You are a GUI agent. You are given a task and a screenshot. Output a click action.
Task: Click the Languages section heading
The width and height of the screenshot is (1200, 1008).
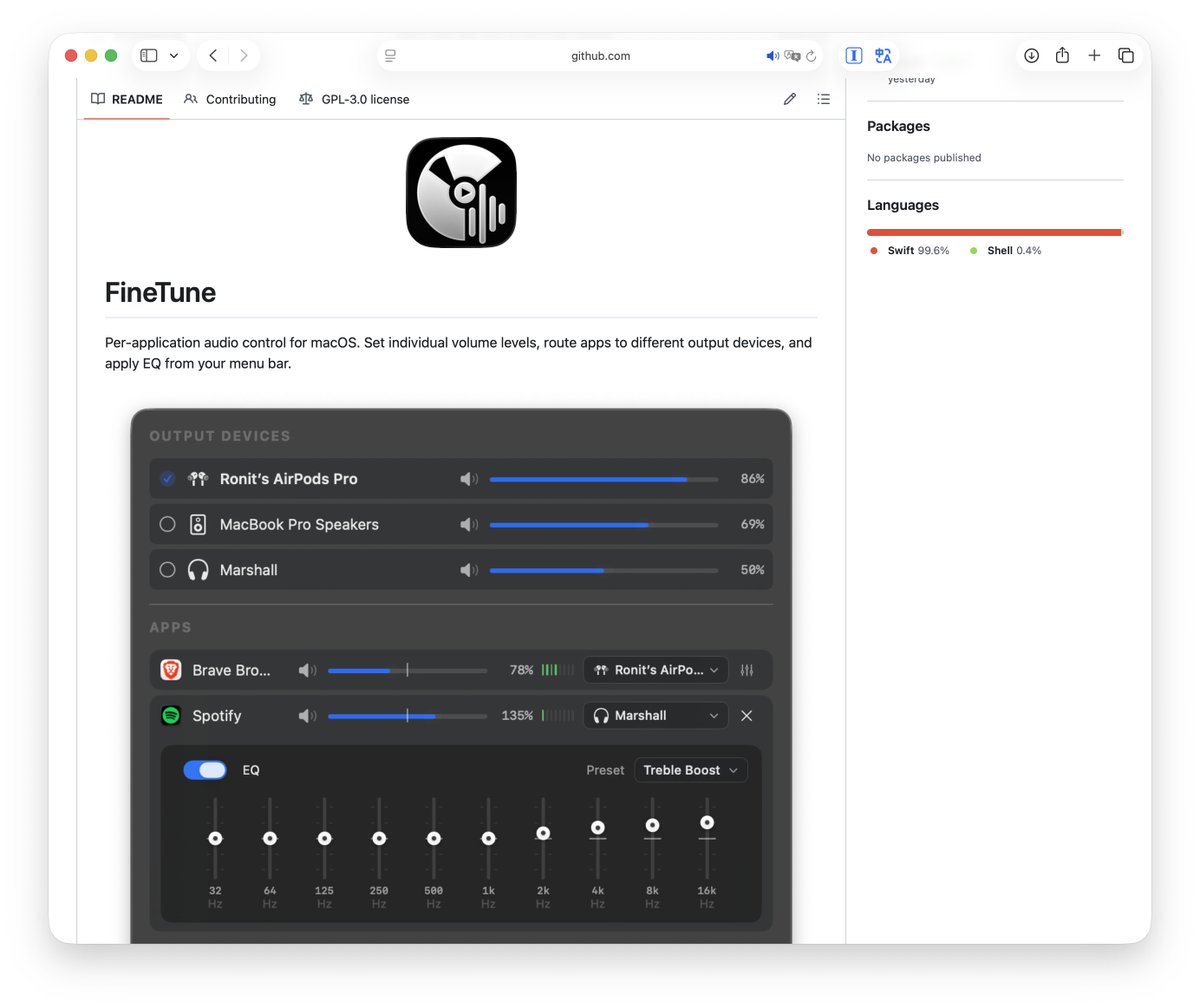(x=903, y=205)
